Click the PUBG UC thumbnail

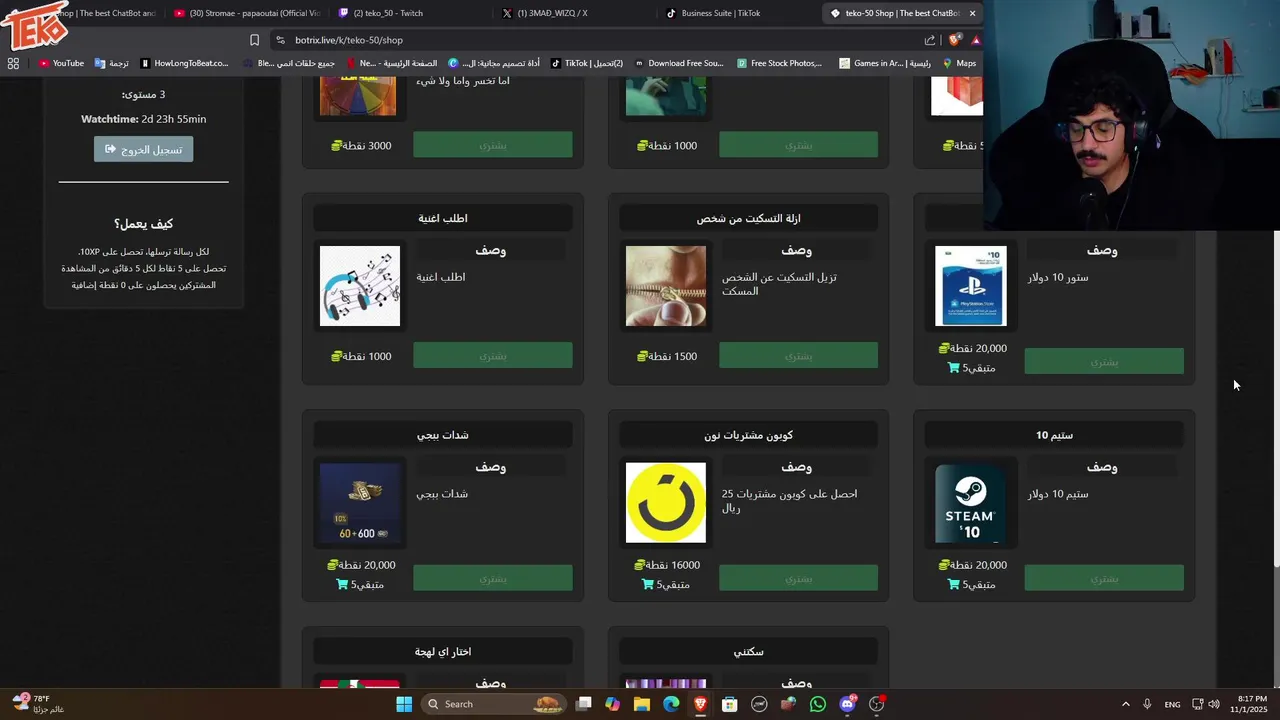point(360,502)
